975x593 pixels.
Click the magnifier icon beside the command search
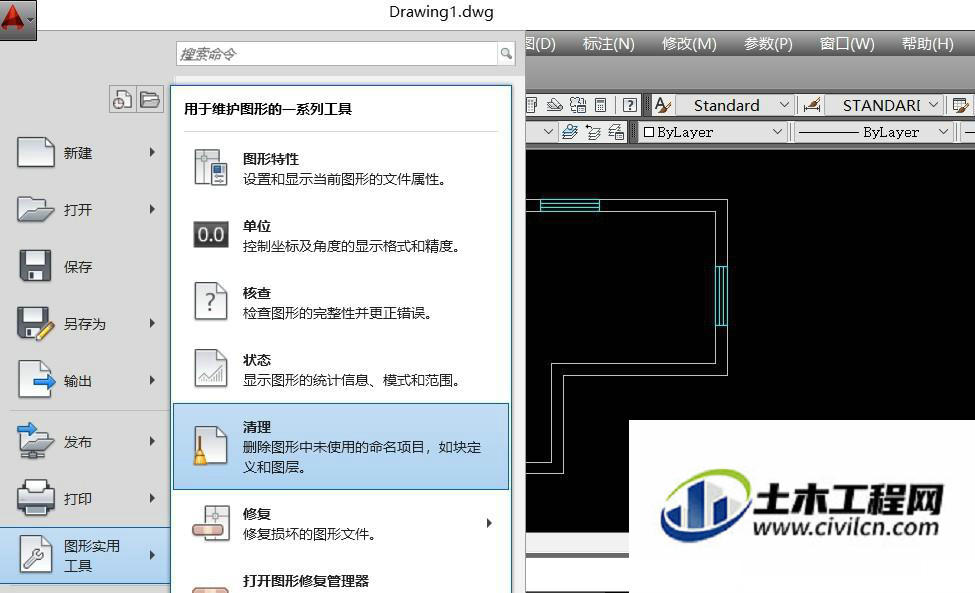[506, 53]
